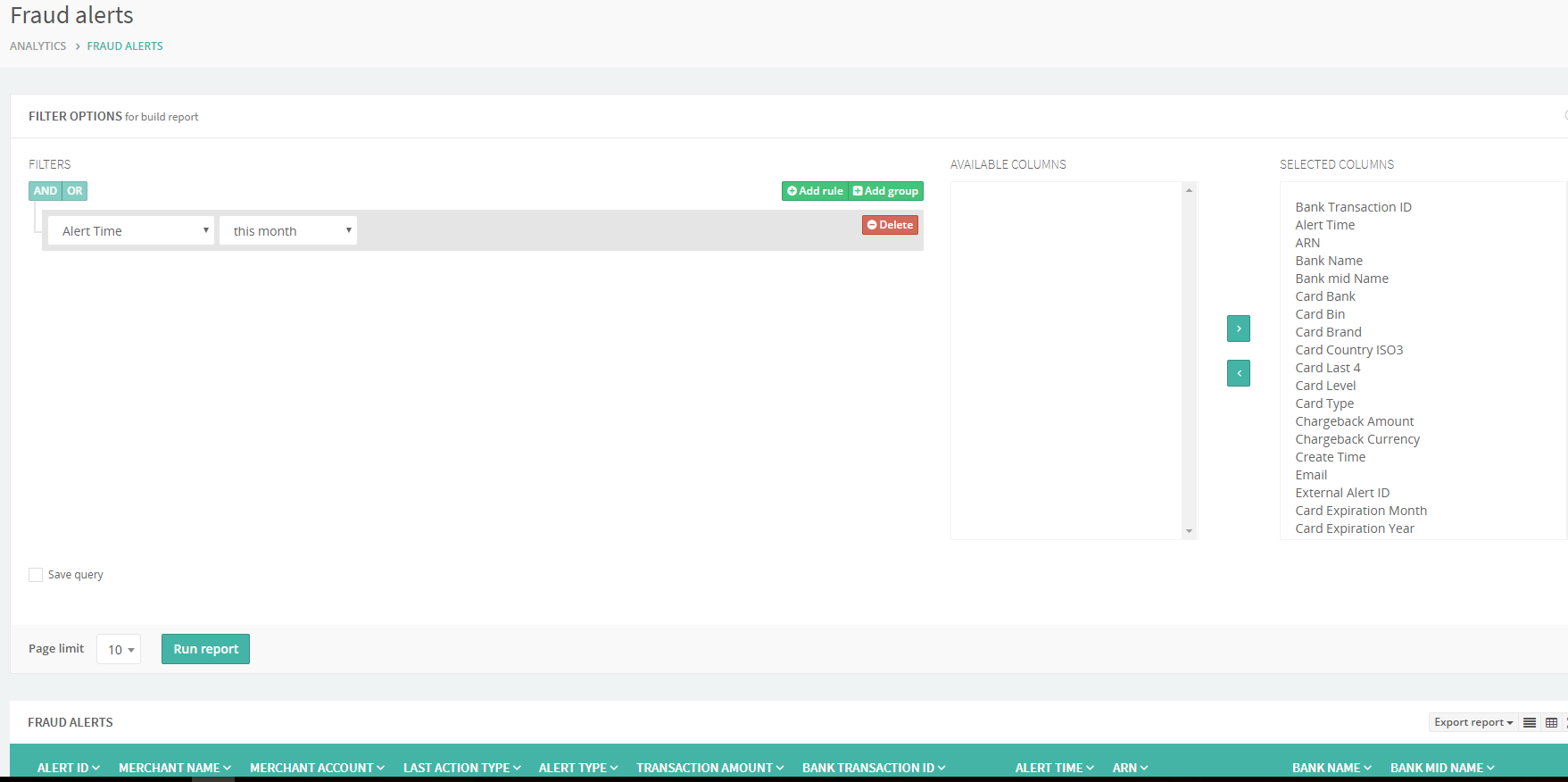The height and width of the screenshot is (782, 1568).
Task: Select 'Card Bank' in selected columns
Action: coord(1325,296)
